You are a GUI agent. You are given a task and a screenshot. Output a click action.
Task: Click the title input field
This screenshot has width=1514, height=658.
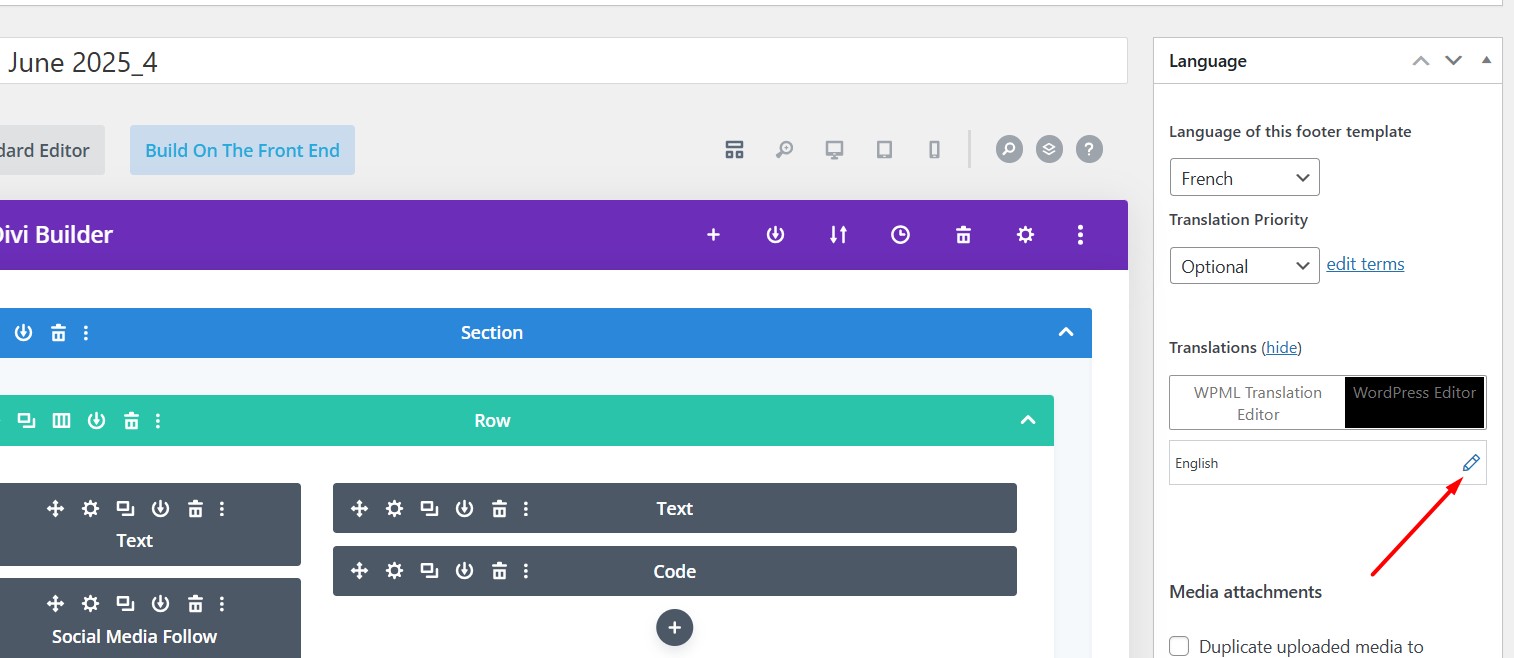564,61
